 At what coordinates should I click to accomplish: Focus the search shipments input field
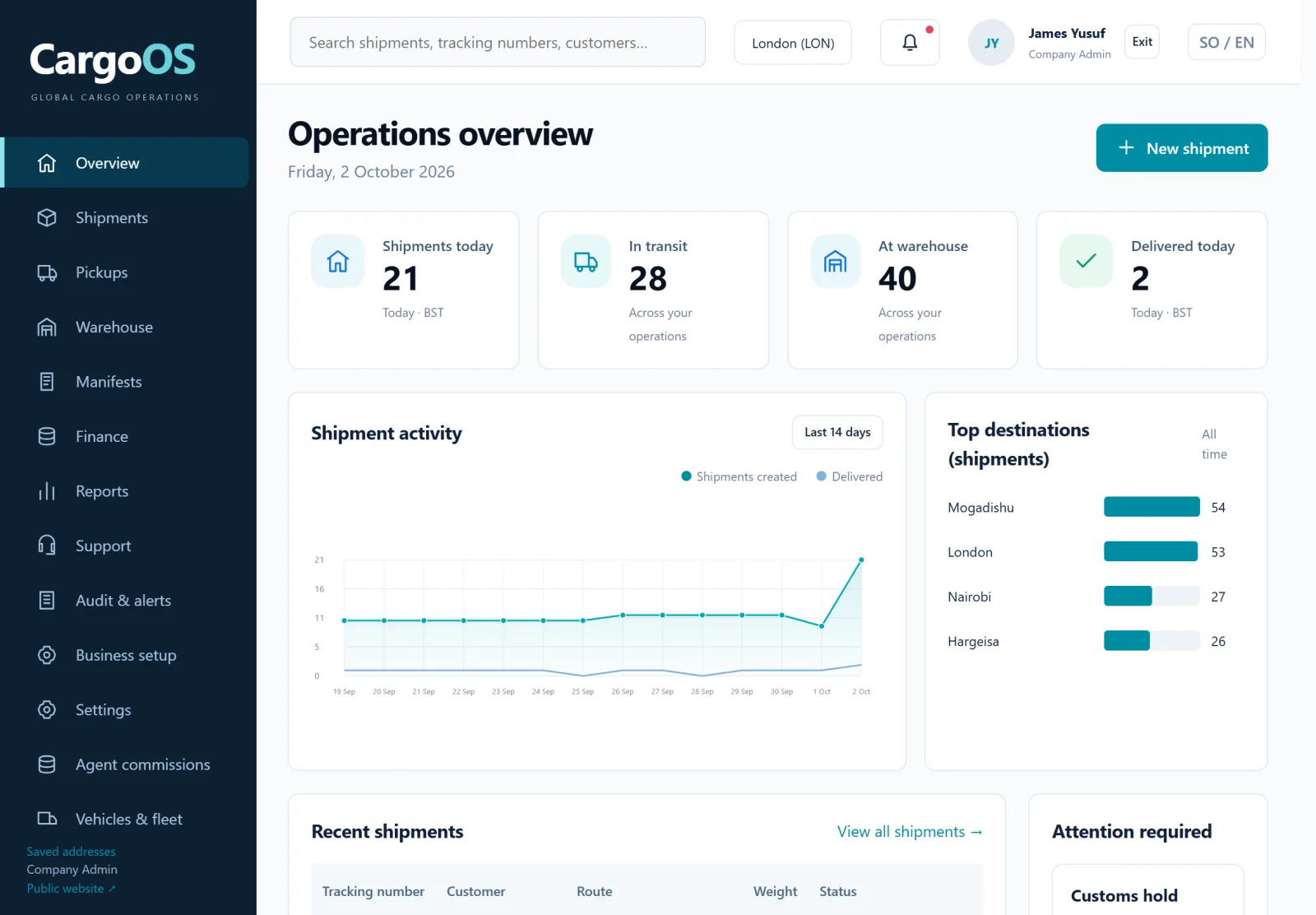[498, 42]
